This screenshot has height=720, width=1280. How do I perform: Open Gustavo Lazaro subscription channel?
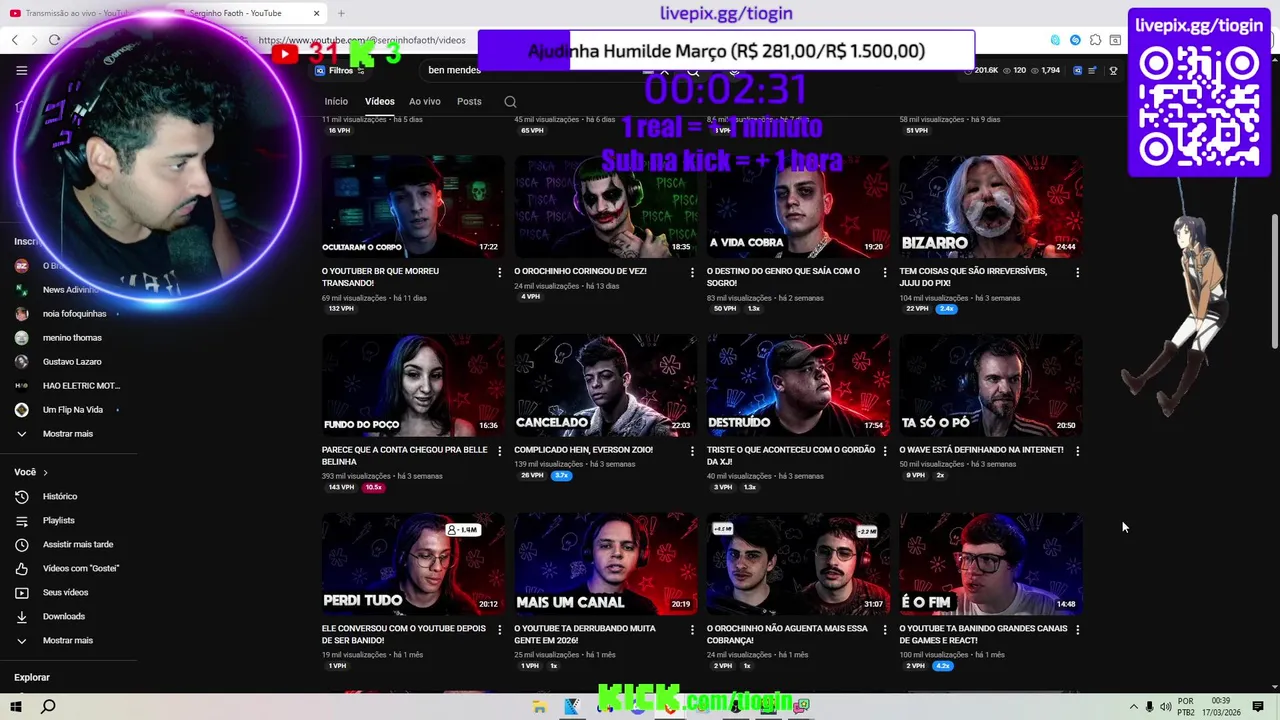coord(72,362)
